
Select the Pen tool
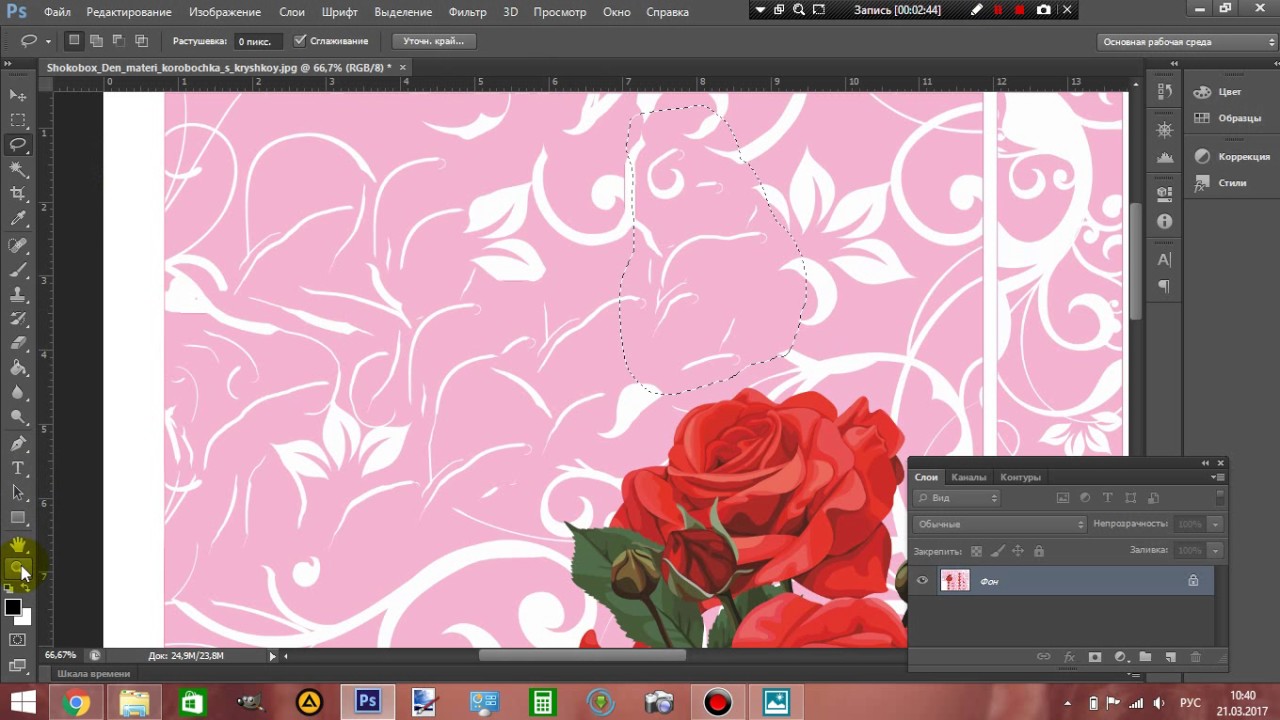click(18, 443)
